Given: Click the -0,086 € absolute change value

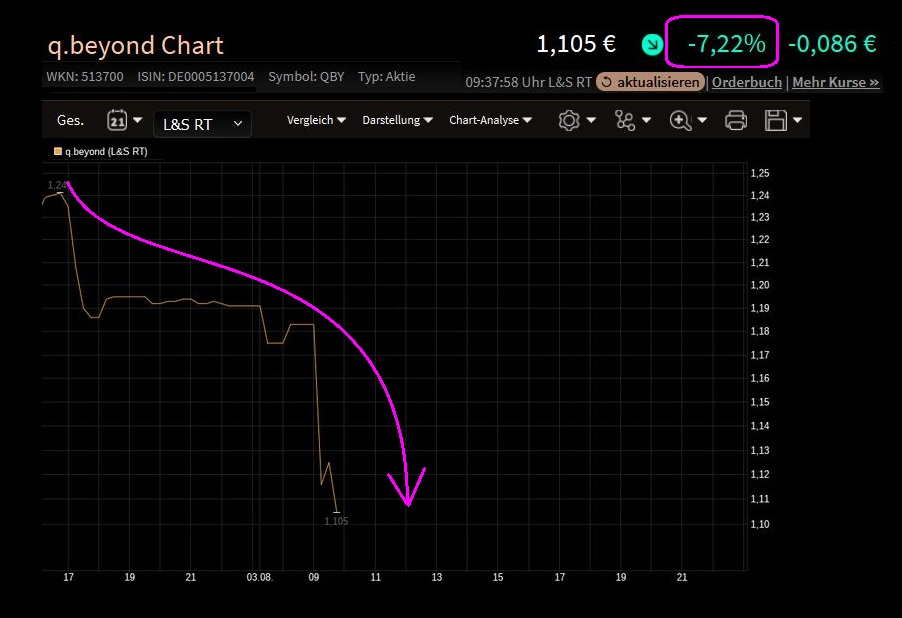Looking at the screenshot, I should pos(832,44).
